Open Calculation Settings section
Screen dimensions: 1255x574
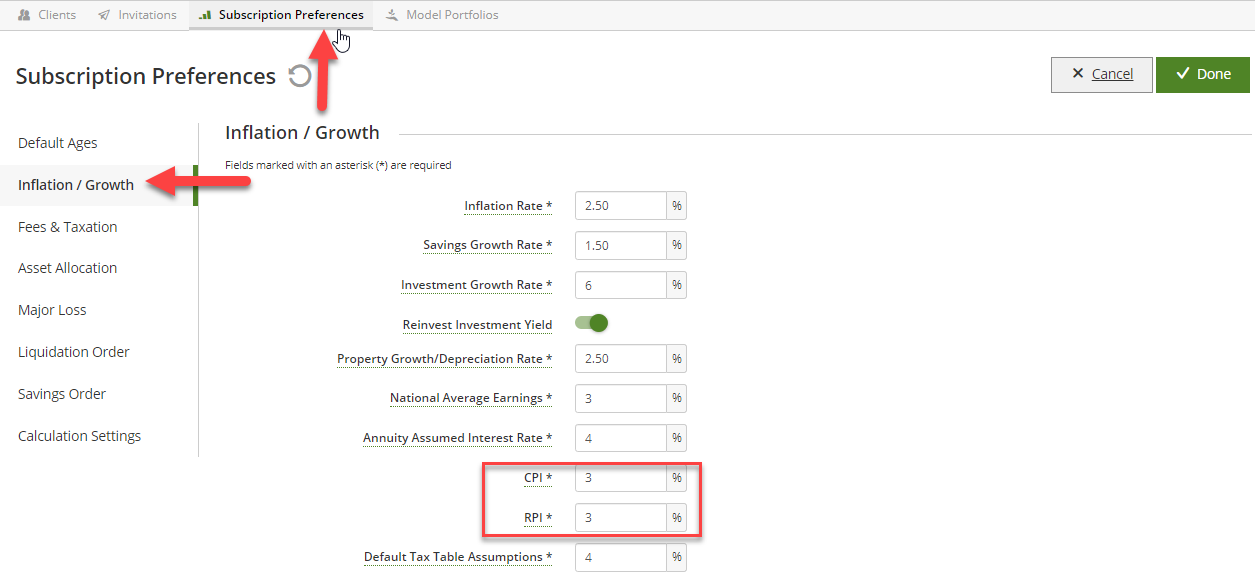[80, 436]
